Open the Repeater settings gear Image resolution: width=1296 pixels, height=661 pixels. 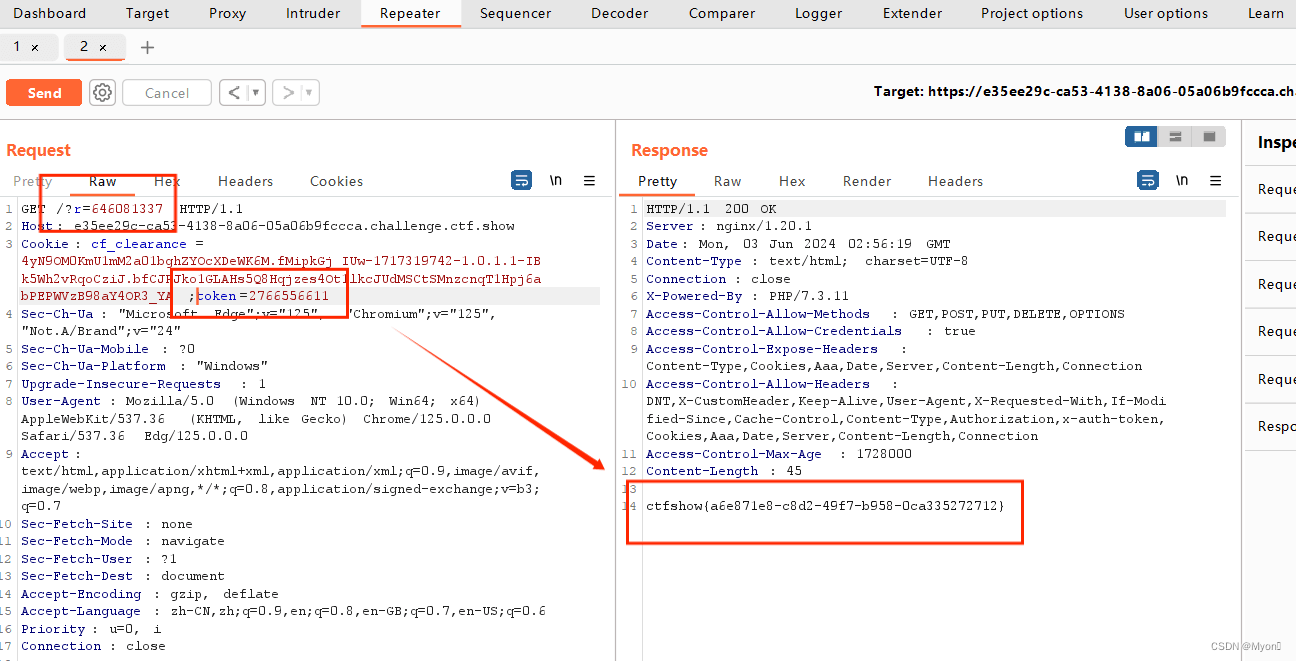coord(102,93)
